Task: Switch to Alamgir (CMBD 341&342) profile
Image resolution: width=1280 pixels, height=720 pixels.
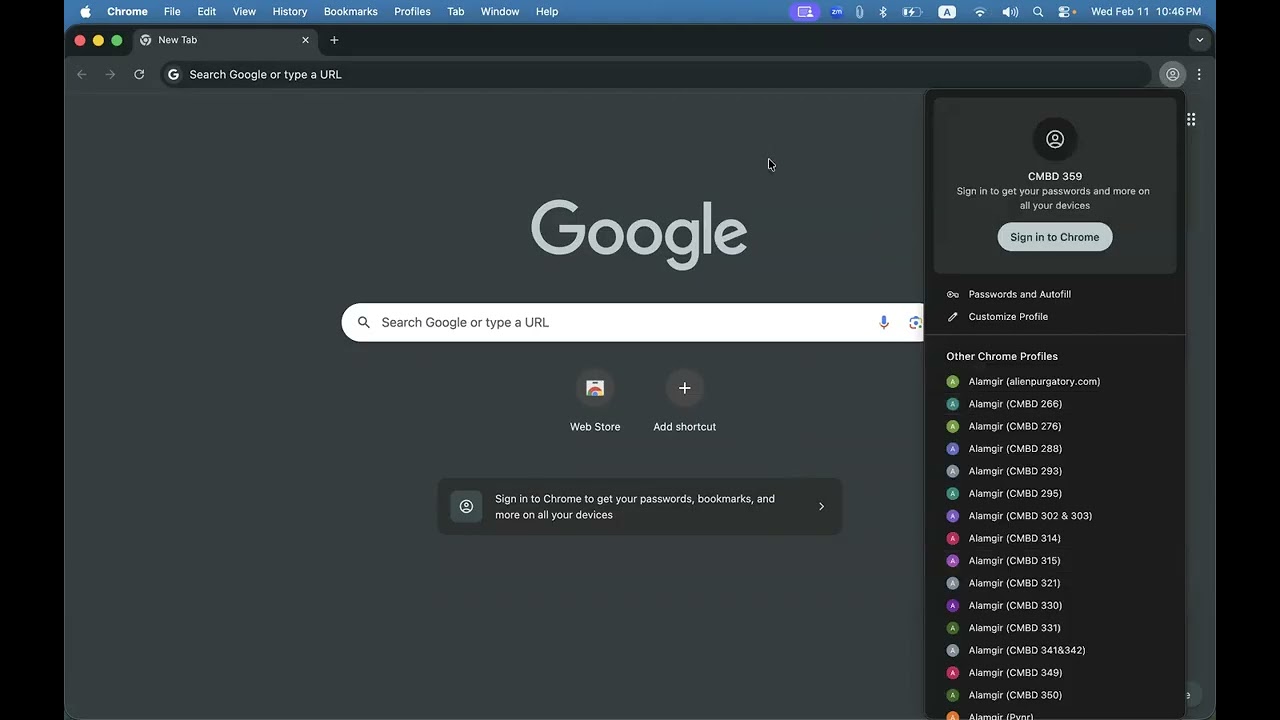Action: click(1055, 650)
